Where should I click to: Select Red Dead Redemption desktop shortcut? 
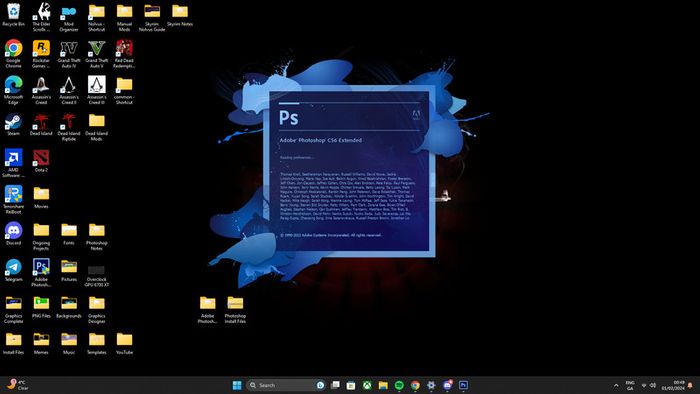point(124,54)
